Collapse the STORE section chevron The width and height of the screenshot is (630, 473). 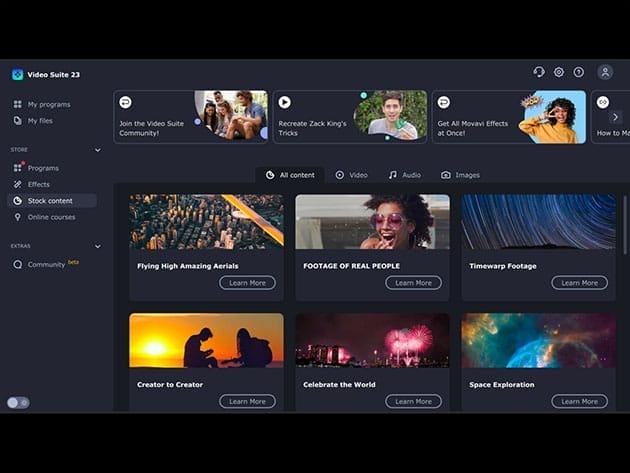pos(97,150)
